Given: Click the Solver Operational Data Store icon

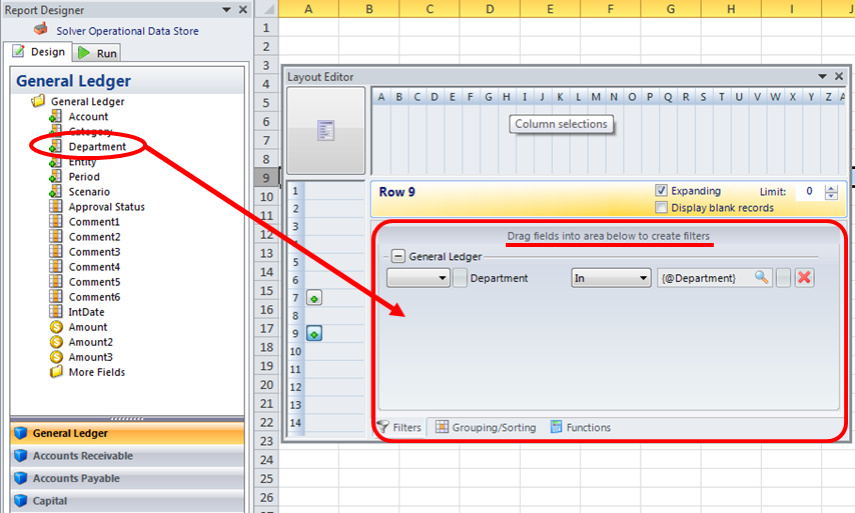Looking at the screenshot, I should coord(40,29).
